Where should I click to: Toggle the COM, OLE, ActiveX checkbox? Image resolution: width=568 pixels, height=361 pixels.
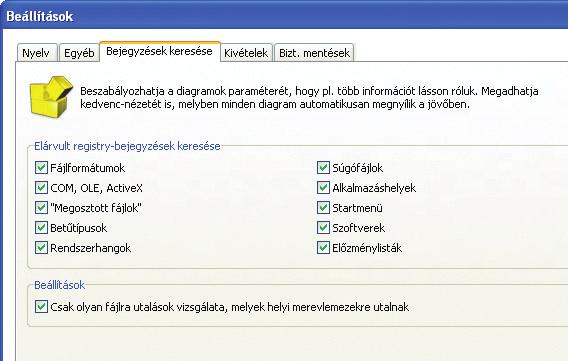point(41,188)
